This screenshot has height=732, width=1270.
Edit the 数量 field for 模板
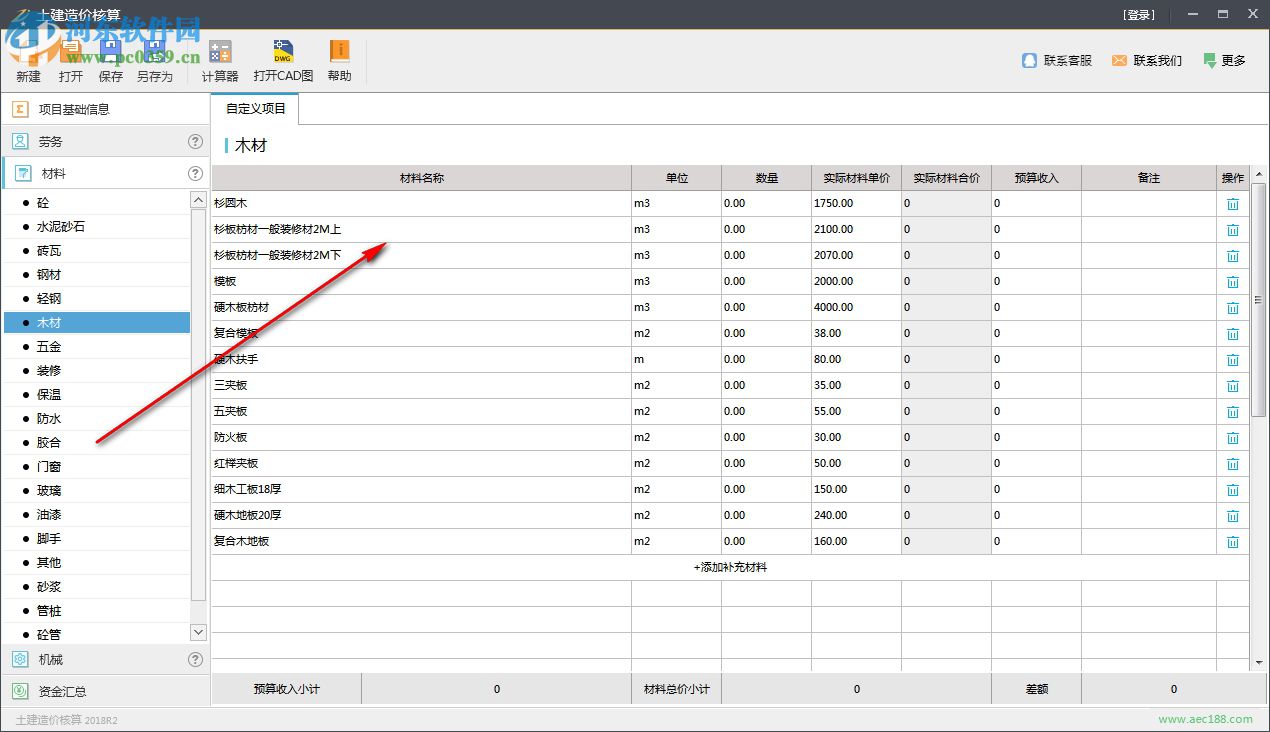[x=765, y=282]
